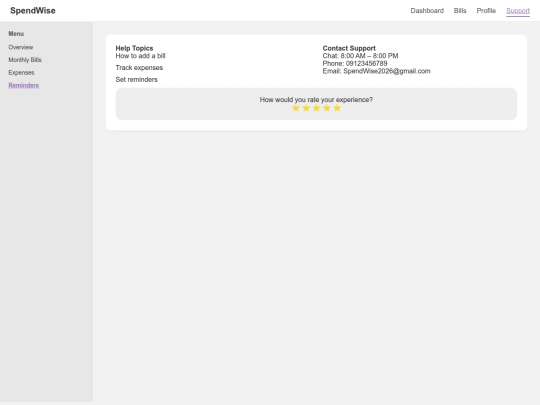Select the second rating star
Viewport: 540px width, 405px height.
306,108
